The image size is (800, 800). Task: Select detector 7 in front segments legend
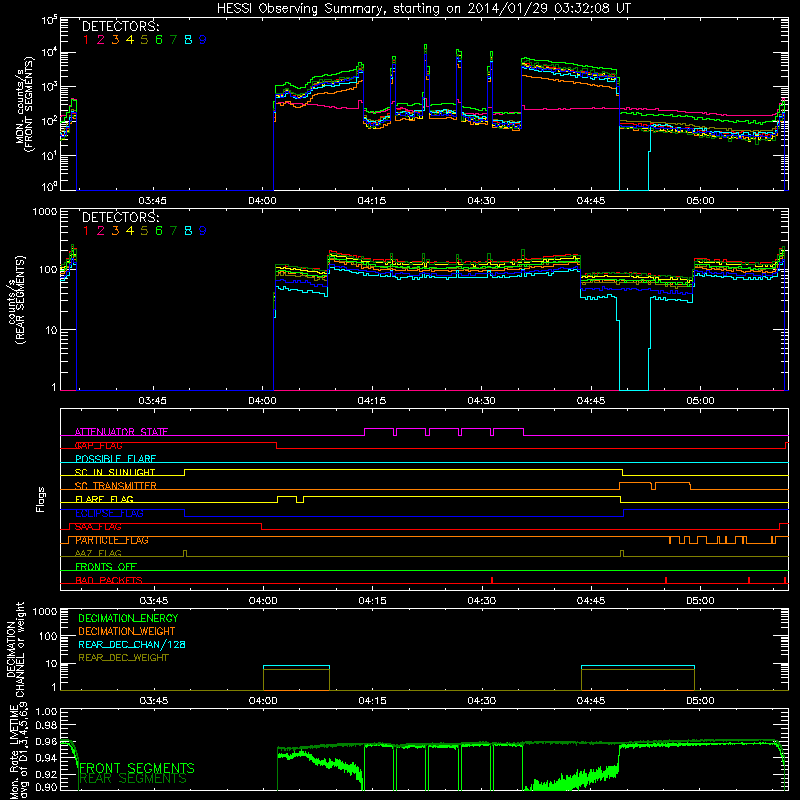click(173, 40)
